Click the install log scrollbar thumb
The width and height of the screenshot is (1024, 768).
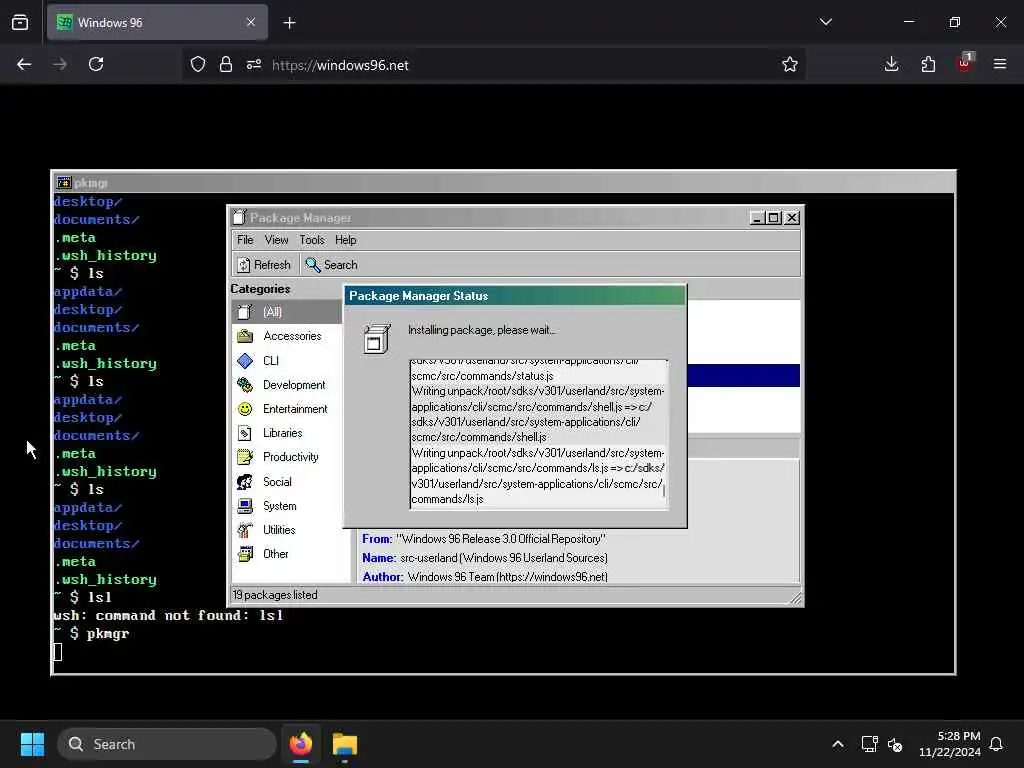(664, 490)
